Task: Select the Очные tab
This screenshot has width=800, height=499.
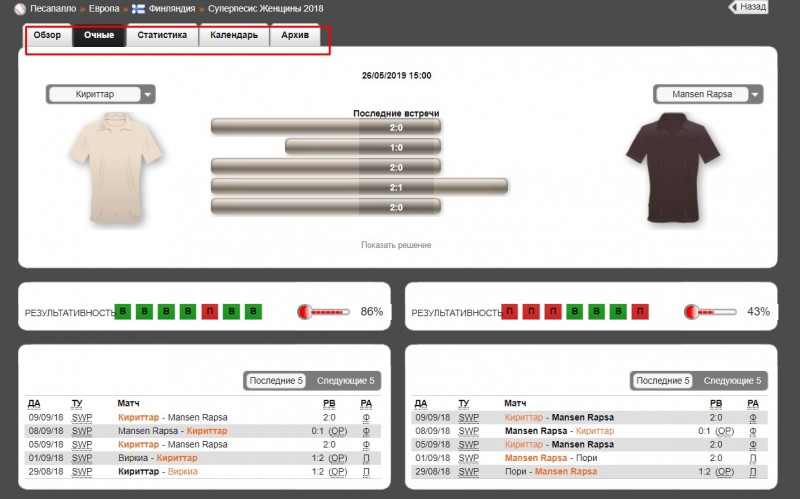Action: (99, 35)
